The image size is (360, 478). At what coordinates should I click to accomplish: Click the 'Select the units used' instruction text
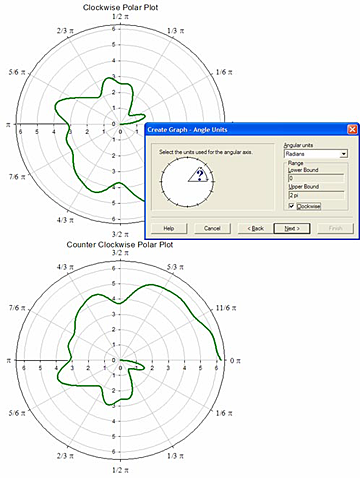coord(206,152)
